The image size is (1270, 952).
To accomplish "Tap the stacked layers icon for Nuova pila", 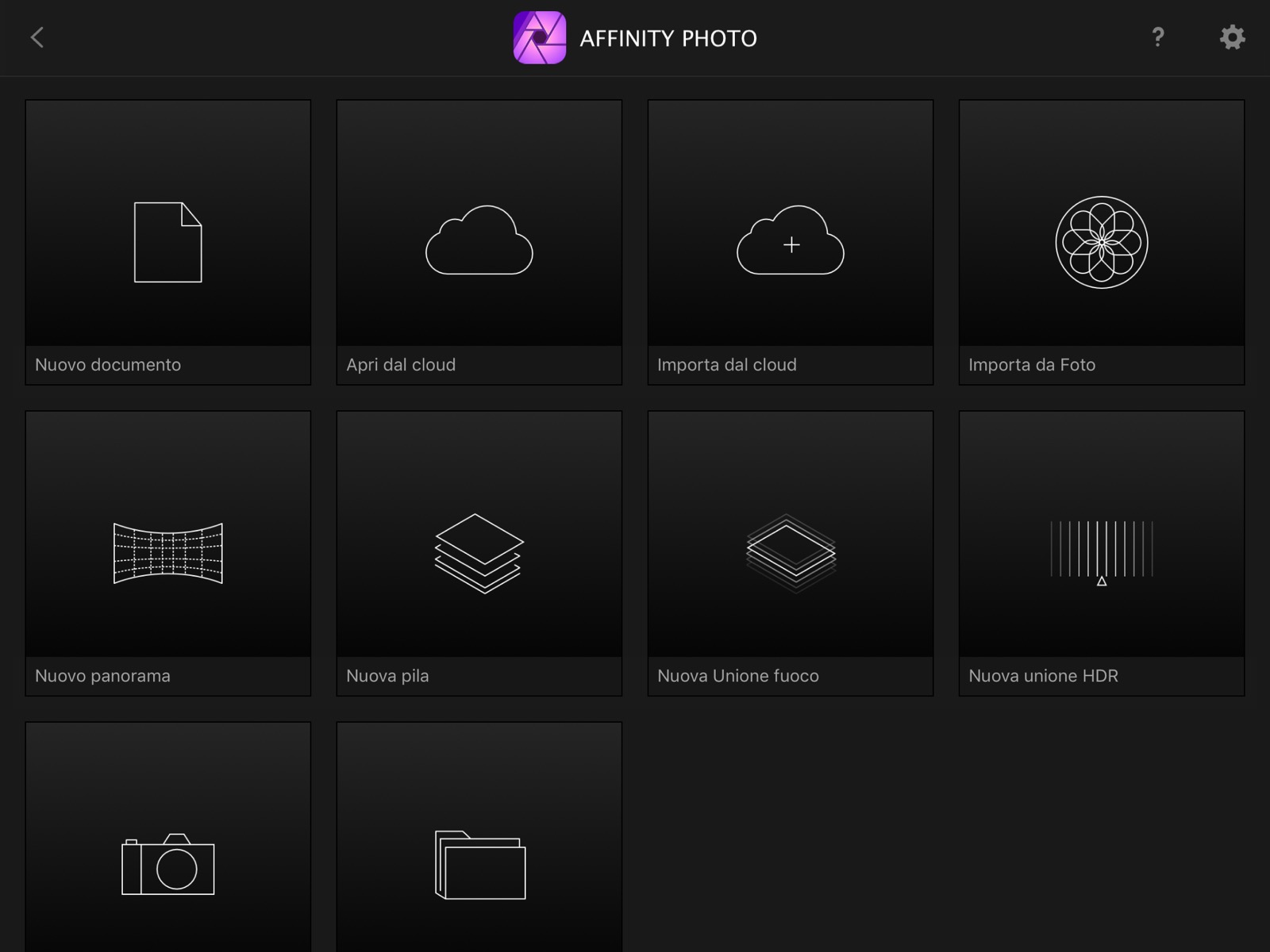I will [479, 553].
